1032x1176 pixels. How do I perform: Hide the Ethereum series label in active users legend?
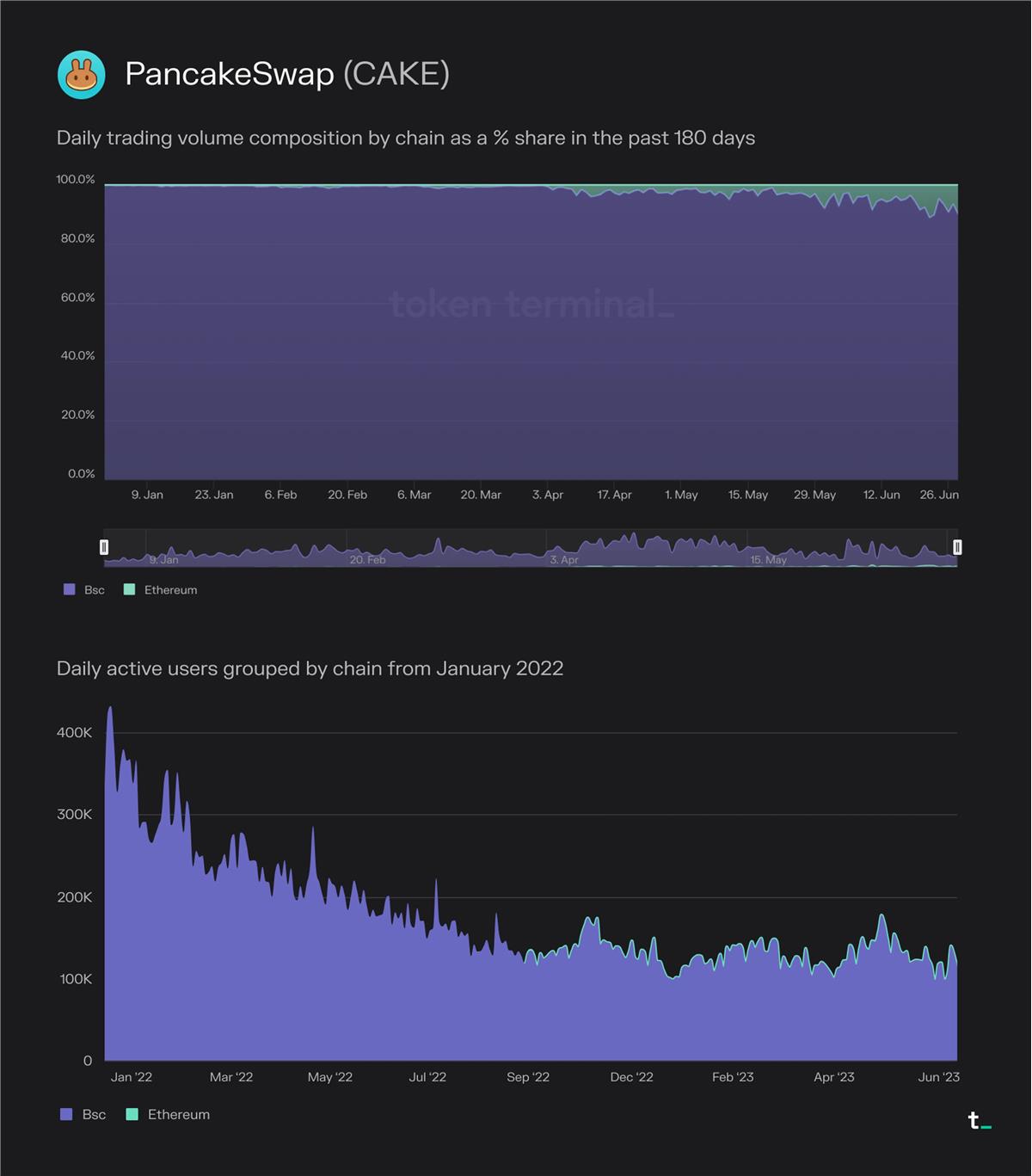click(178, 1115)
